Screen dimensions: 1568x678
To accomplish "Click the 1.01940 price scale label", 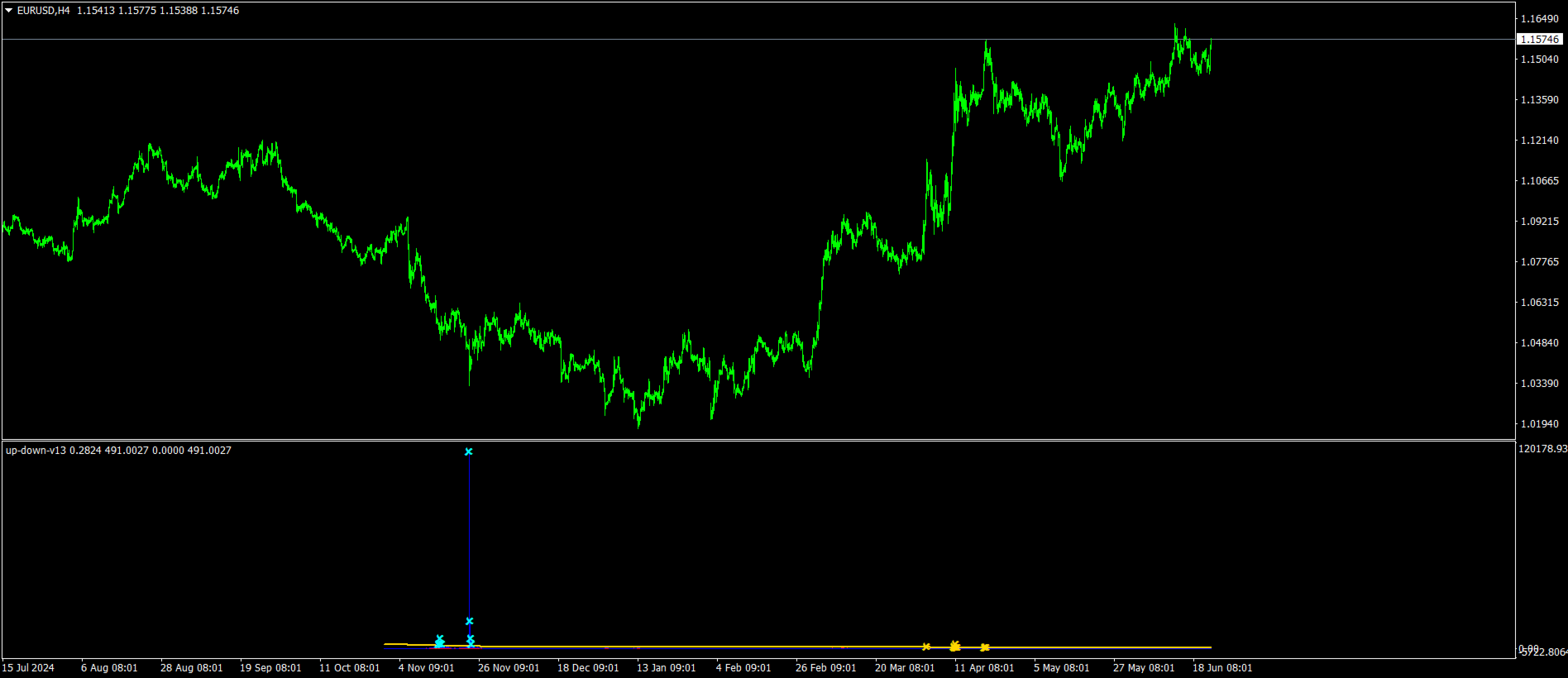I will pyautogui.click(x=1540, y=424).
